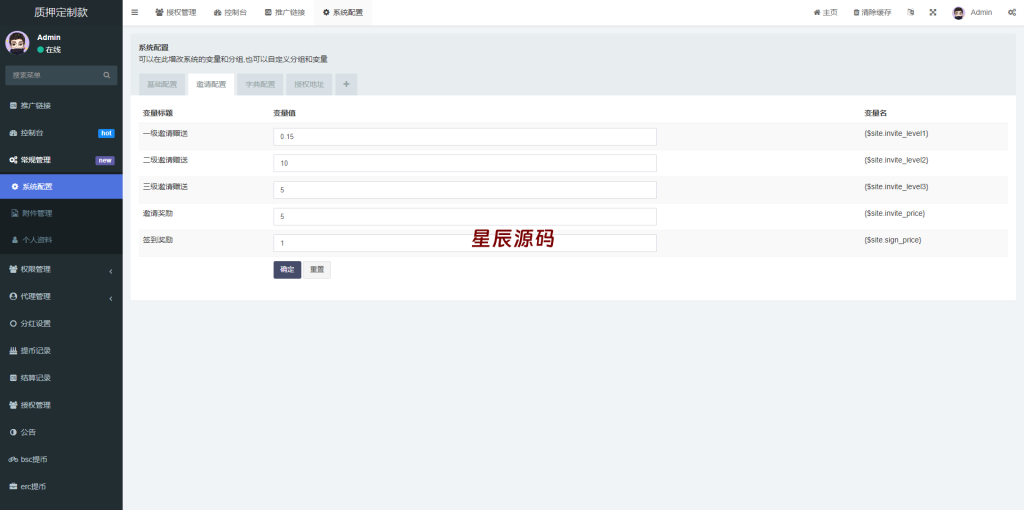Click variable name {$site.invite_price}

[895, 214]
